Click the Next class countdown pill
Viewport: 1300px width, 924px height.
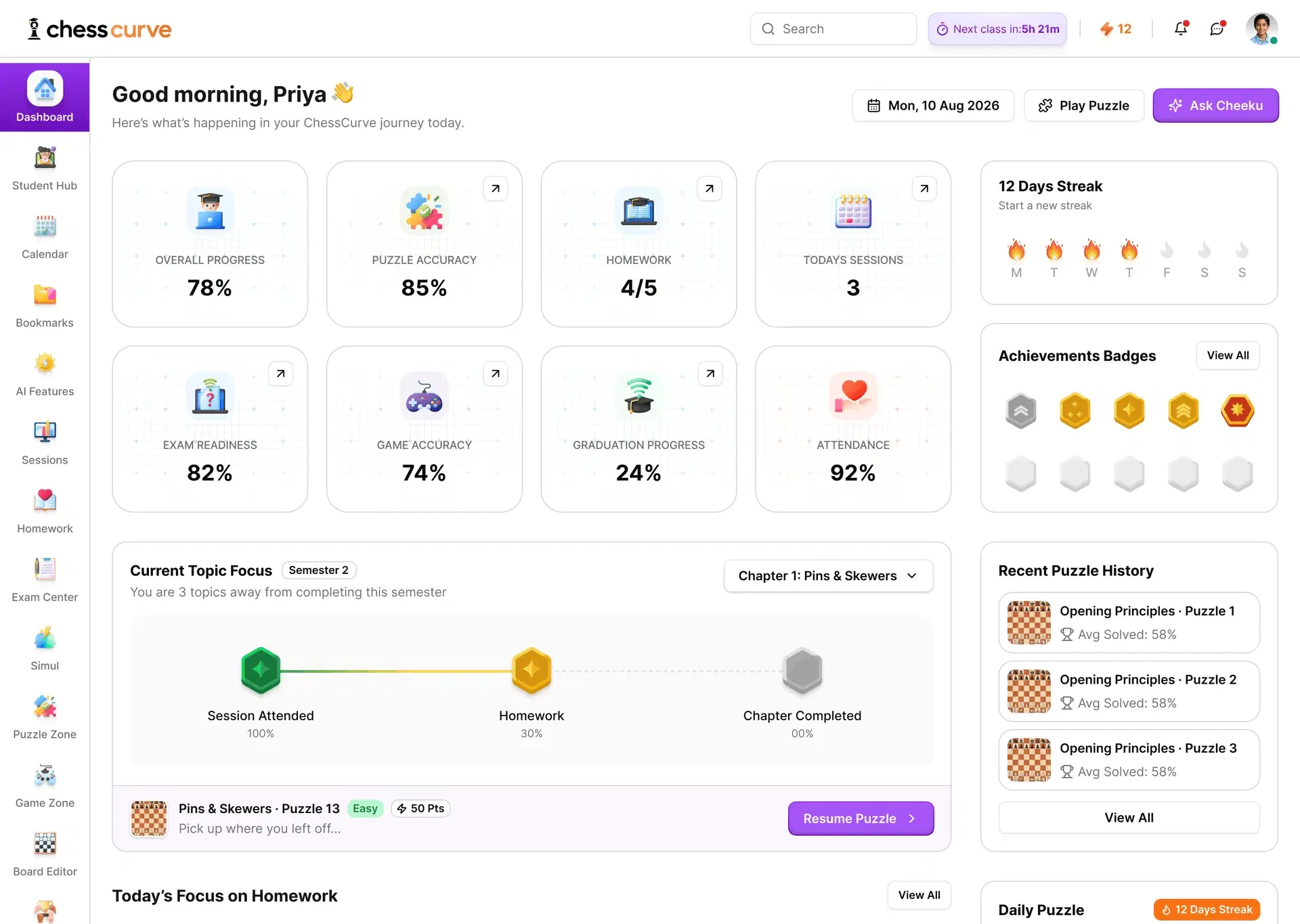(997, 29)
